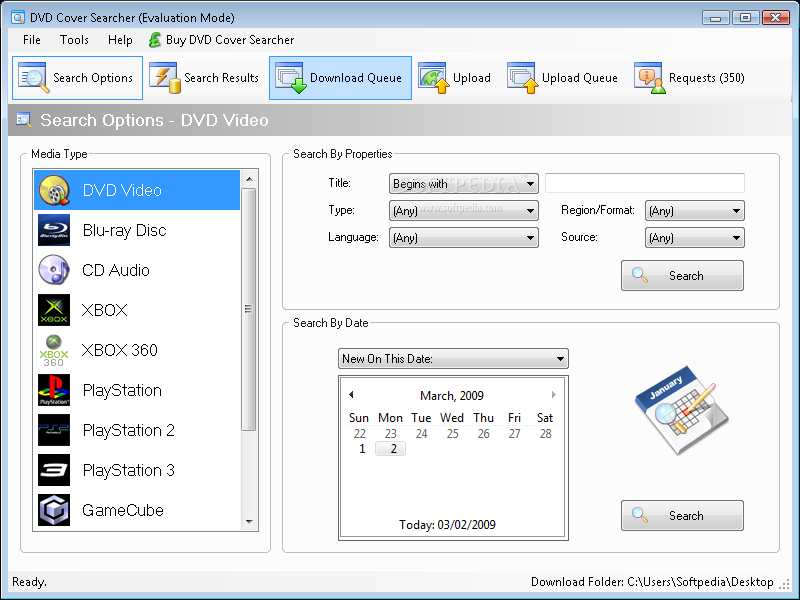Click the March, 2009 calendar title
This screenshot has height=600, width=800.
[452, 395]
